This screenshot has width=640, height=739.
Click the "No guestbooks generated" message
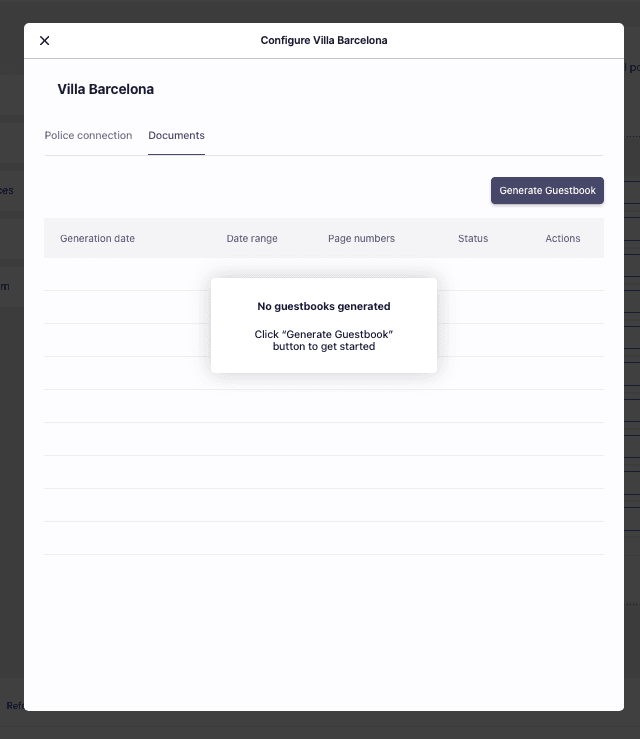[324, 307]
